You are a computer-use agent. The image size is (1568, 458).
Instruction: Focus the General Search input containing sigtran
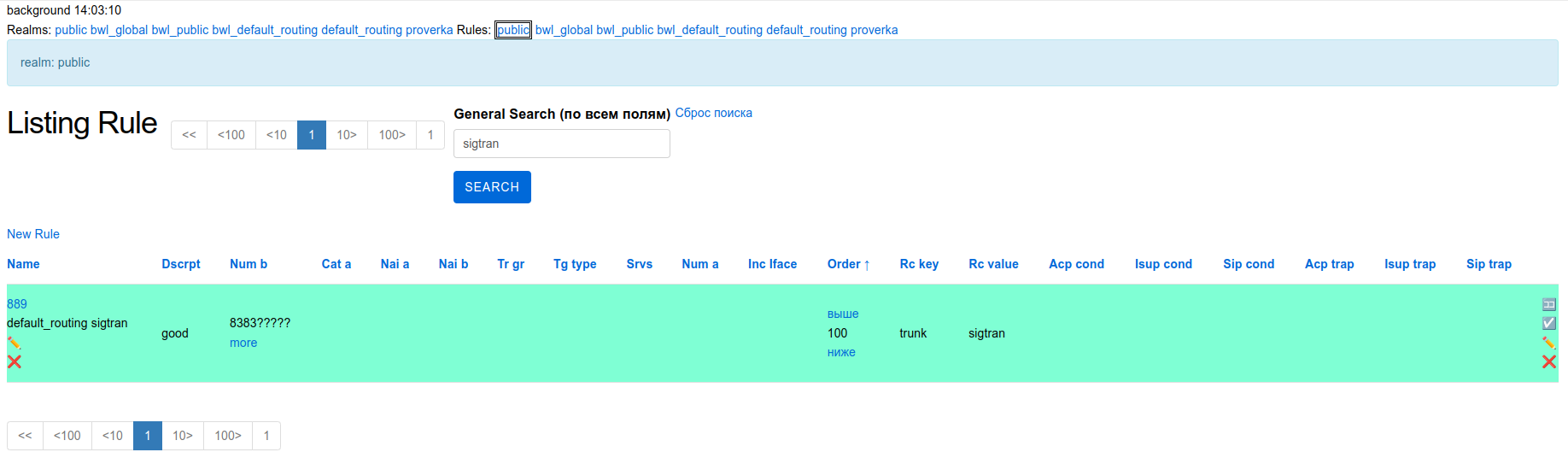click(562, 144)
